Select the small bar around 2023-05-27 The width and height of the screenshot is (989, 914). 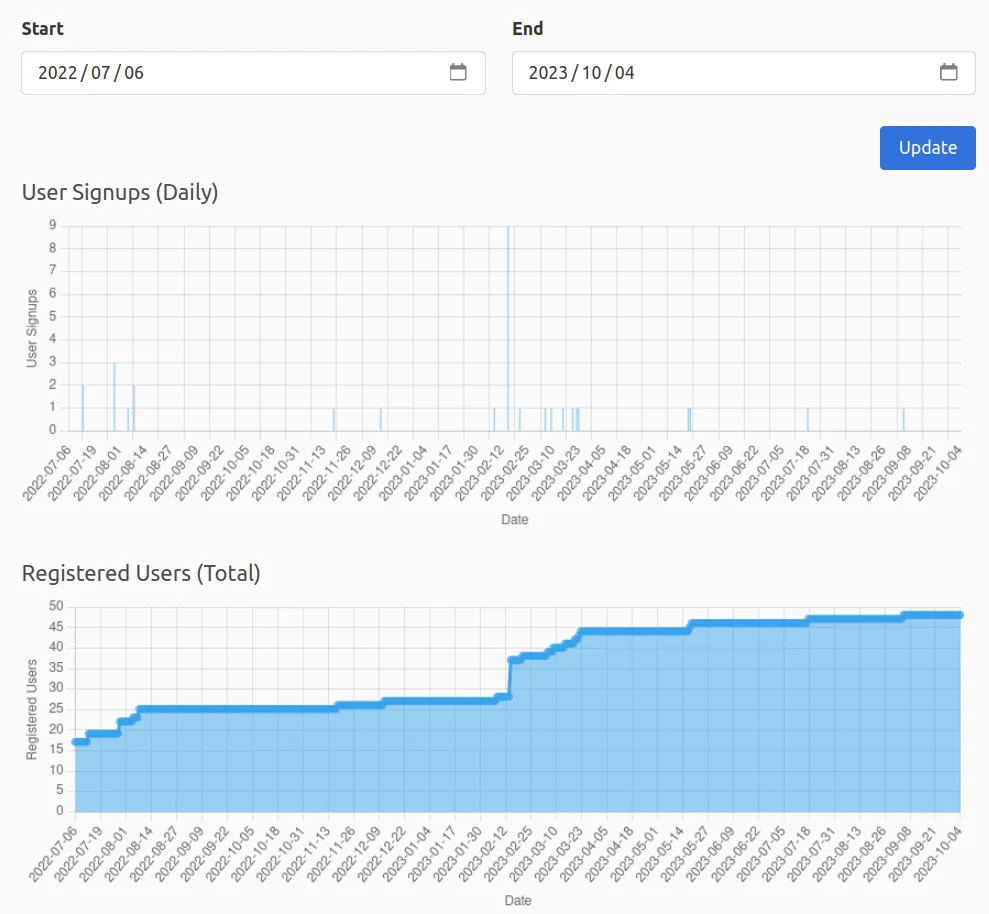[x=689, y=418]
